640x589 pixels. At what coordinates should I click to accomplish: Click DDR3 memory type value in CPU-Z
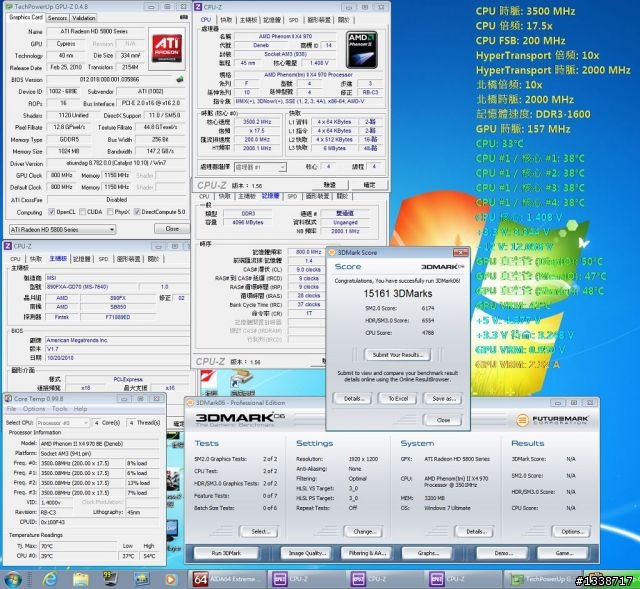tap(248, 213)
